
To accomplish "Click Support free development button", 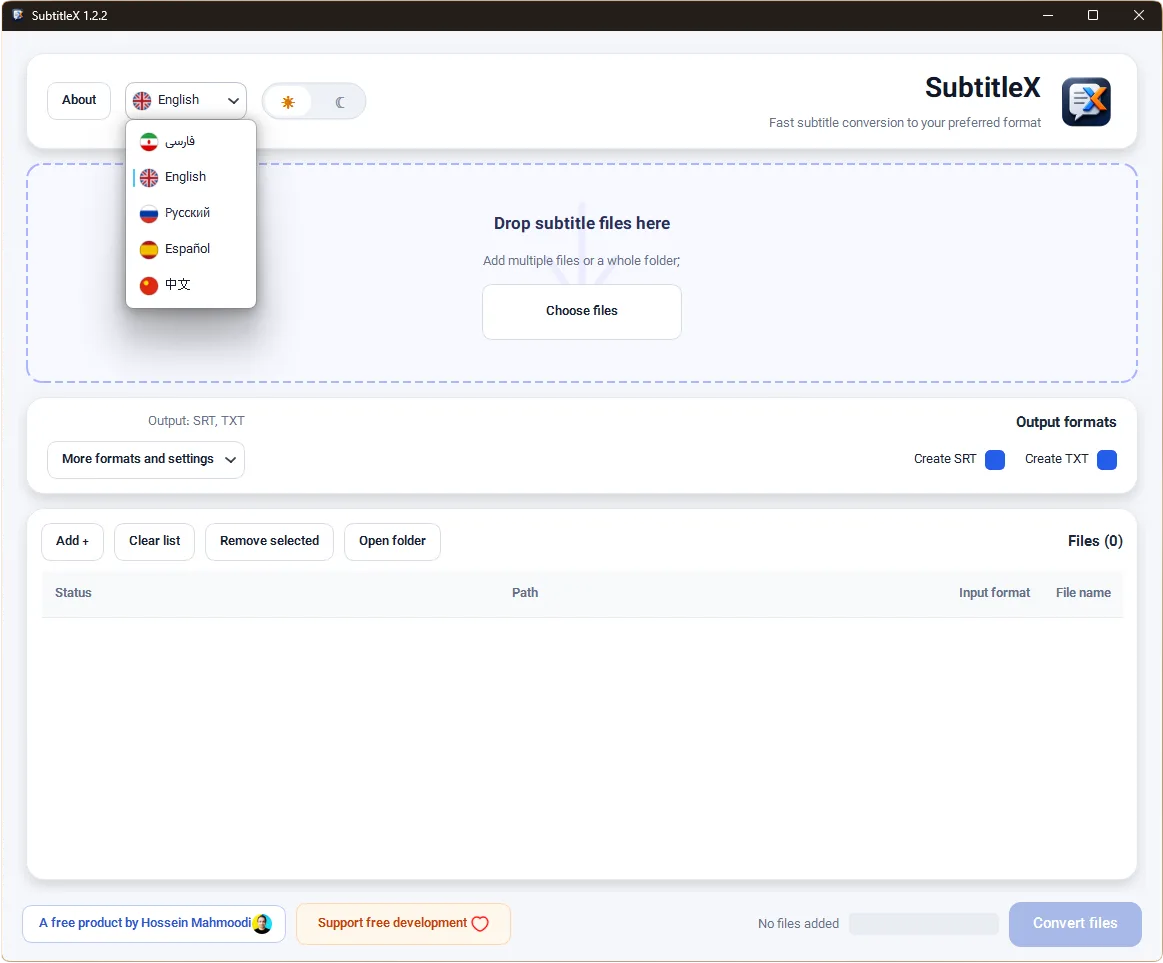I will pos(403,924).
